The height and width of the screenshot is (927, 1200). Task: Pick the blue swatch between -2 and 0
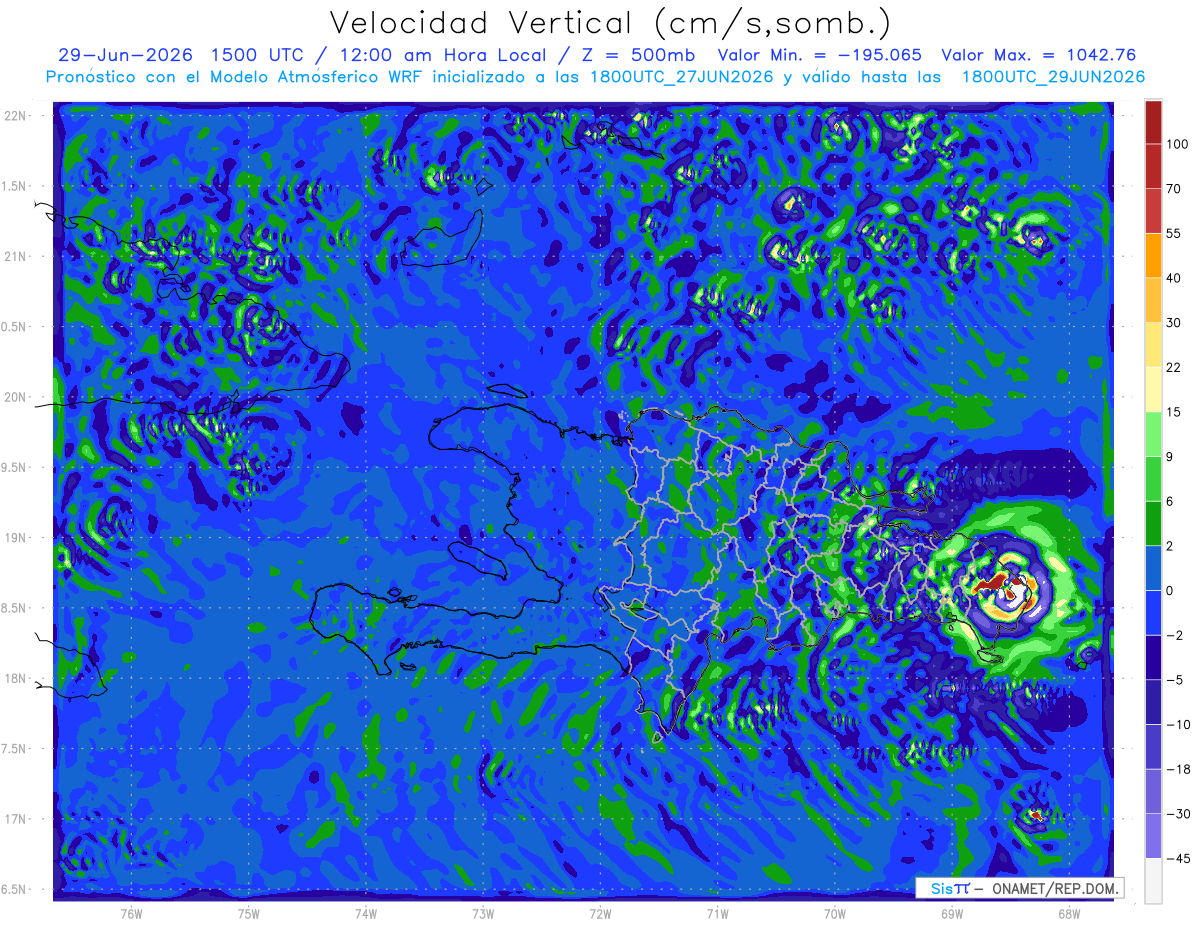(1153, 612)
